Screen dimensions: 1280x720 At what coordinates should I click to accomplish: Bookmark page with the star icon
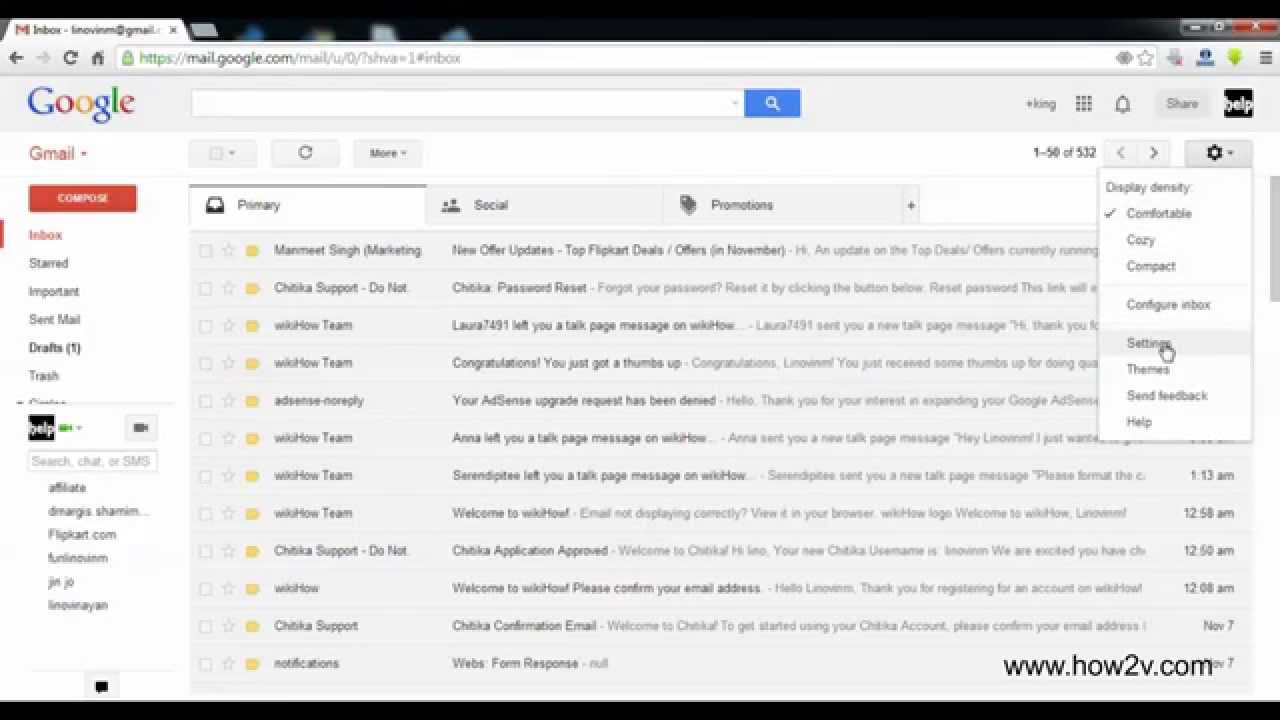(x=1145, y=58)
